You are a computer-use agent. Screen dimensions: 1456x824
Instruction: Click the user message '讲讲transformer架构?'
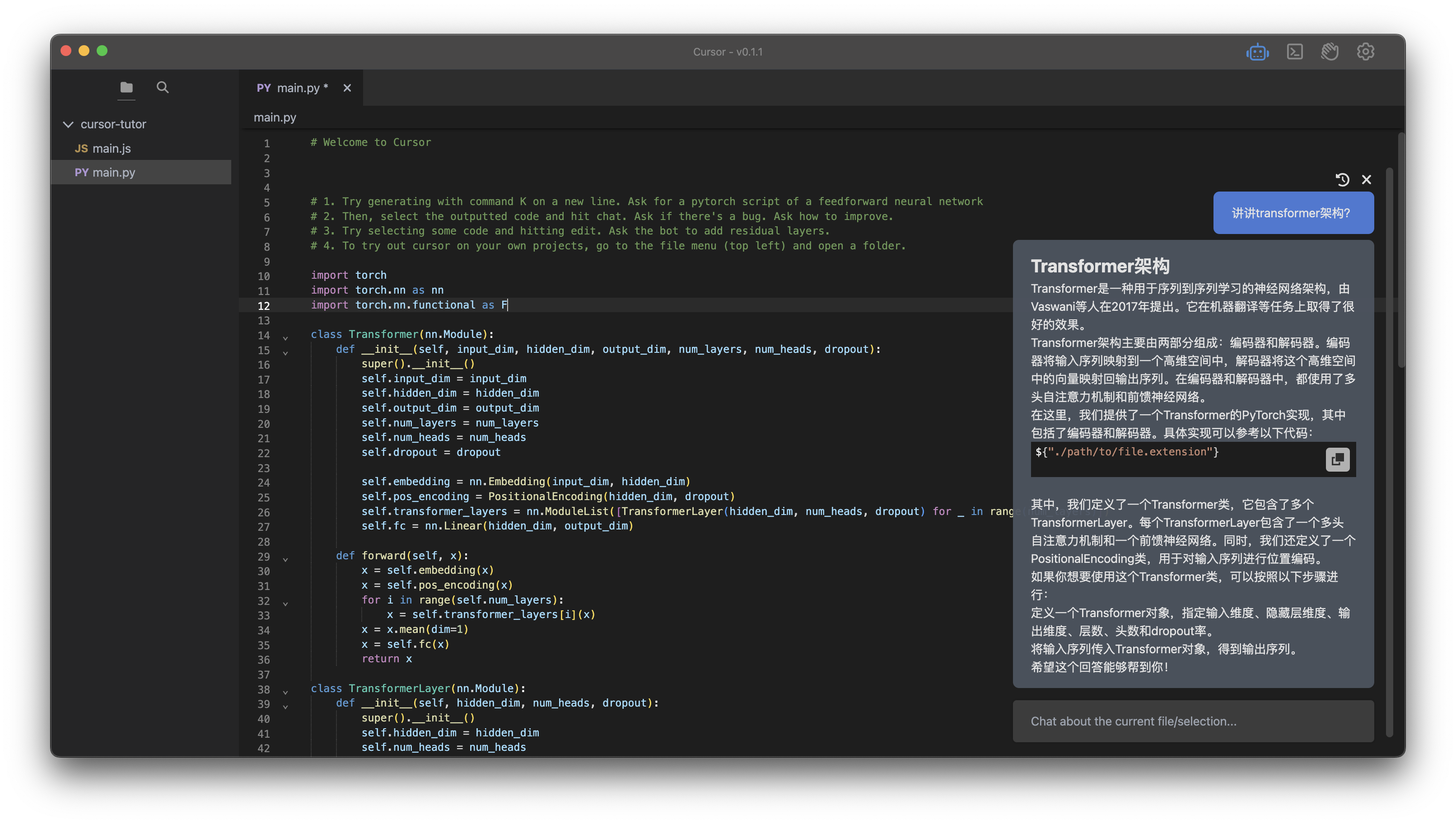[x=1293, y=213]
